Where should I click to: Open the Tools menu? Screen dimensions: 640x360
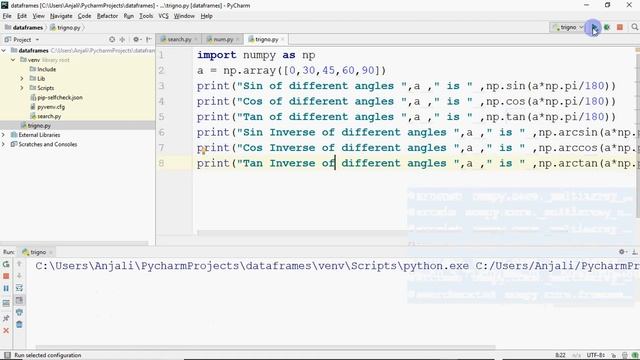(x=146, y=16)
